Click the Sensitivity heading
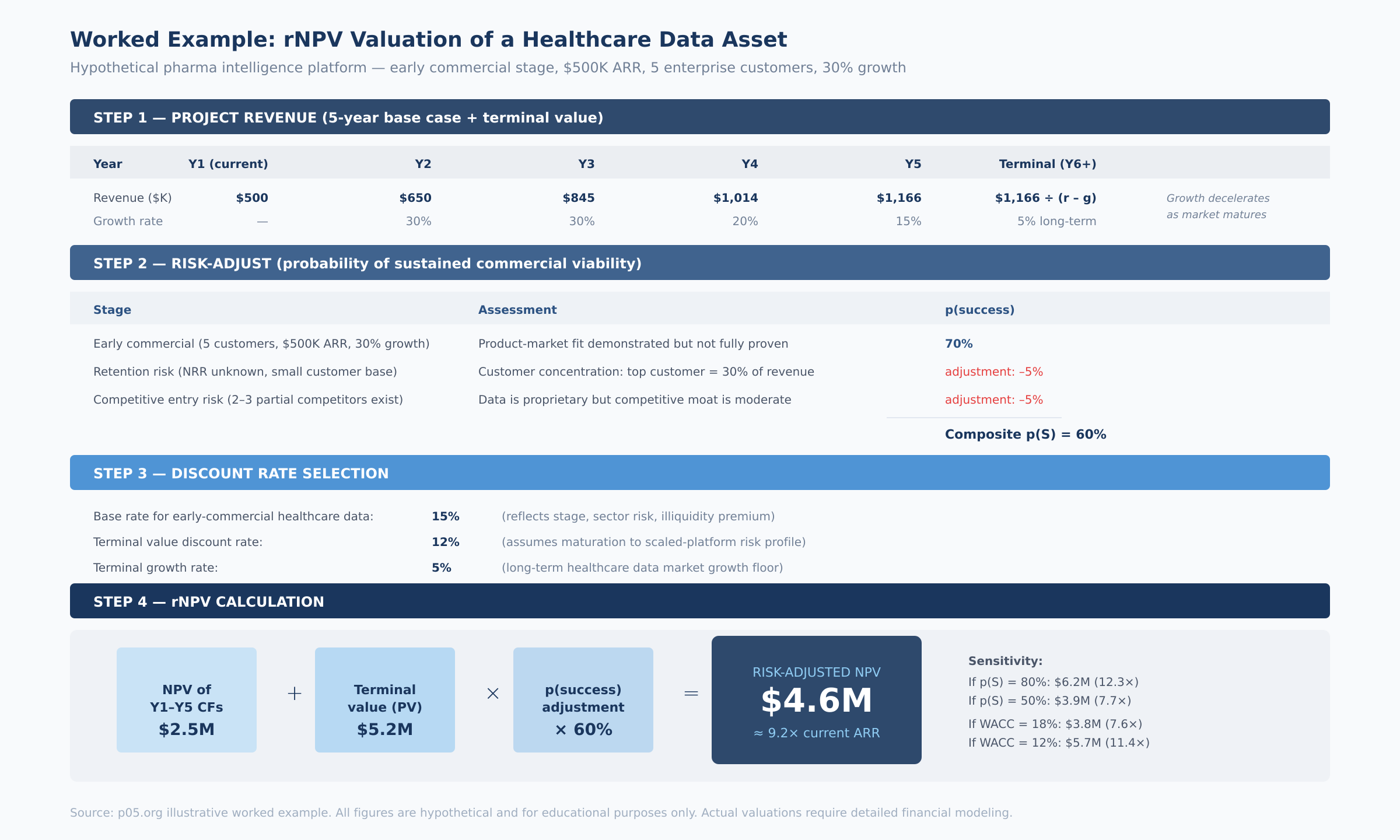Viewport: 1400px width, 840px height. pyautogui.click(x=1005, y=661)
